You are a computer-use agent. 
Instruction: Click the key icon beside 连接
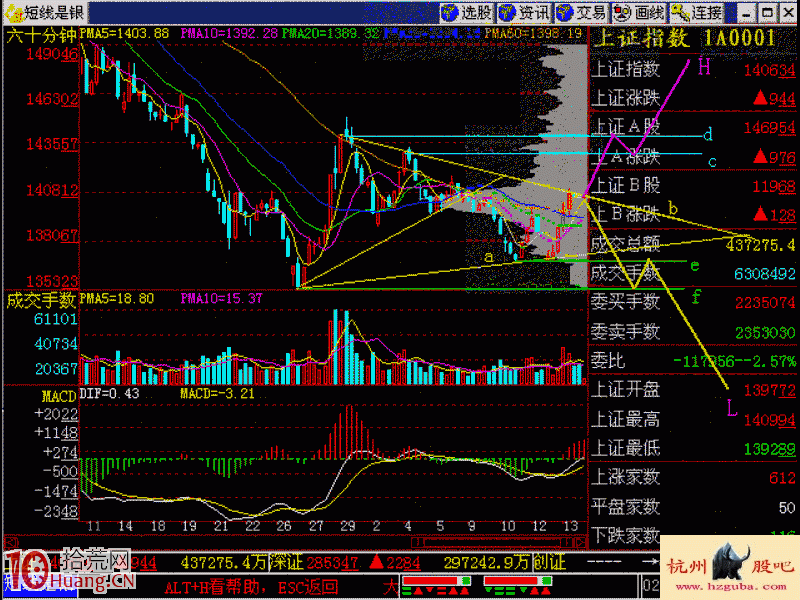click(680, 12)
